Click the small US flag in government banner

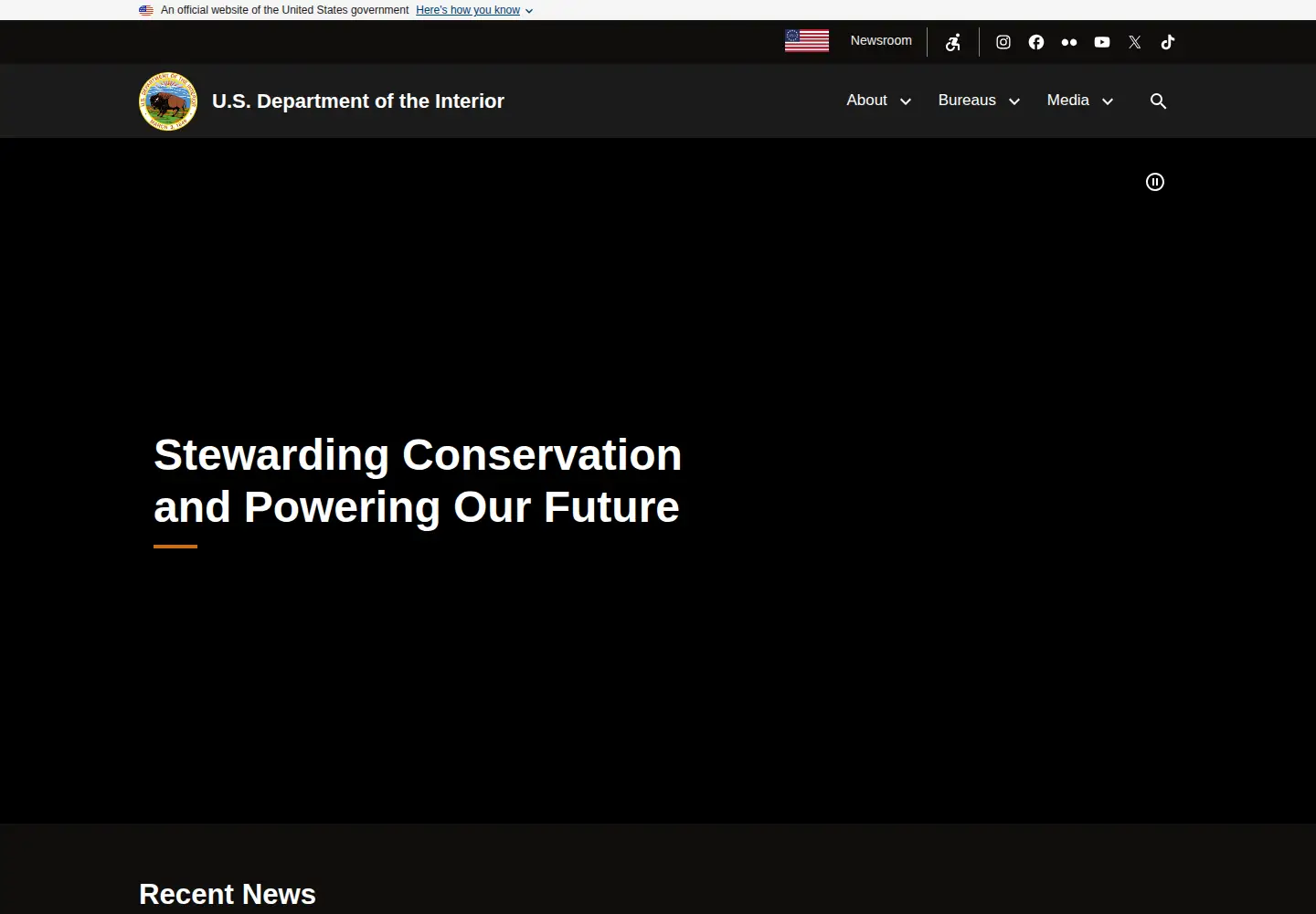click(x=146, y=10)
